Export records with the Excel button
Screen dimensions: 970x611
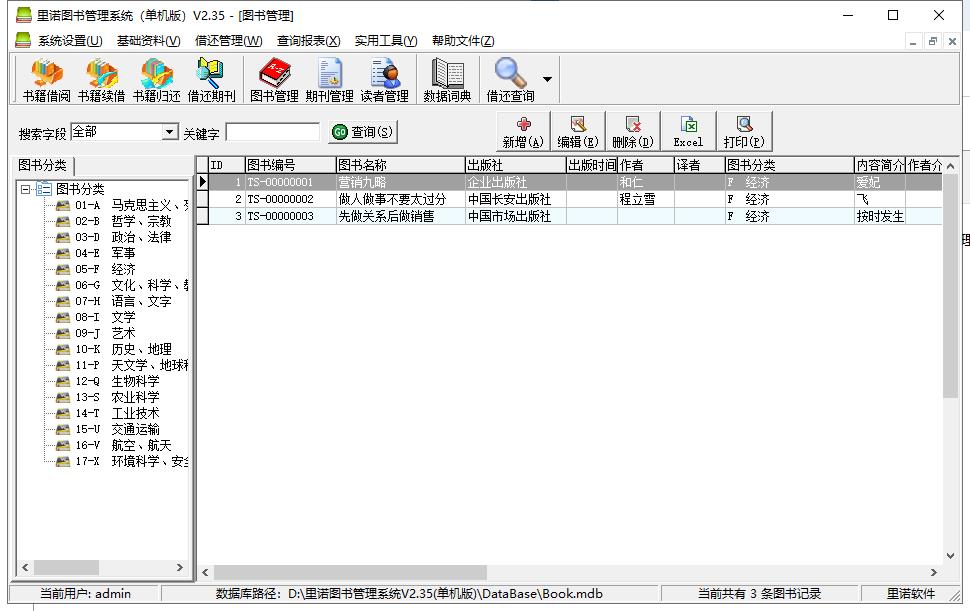tap(688, 132)
